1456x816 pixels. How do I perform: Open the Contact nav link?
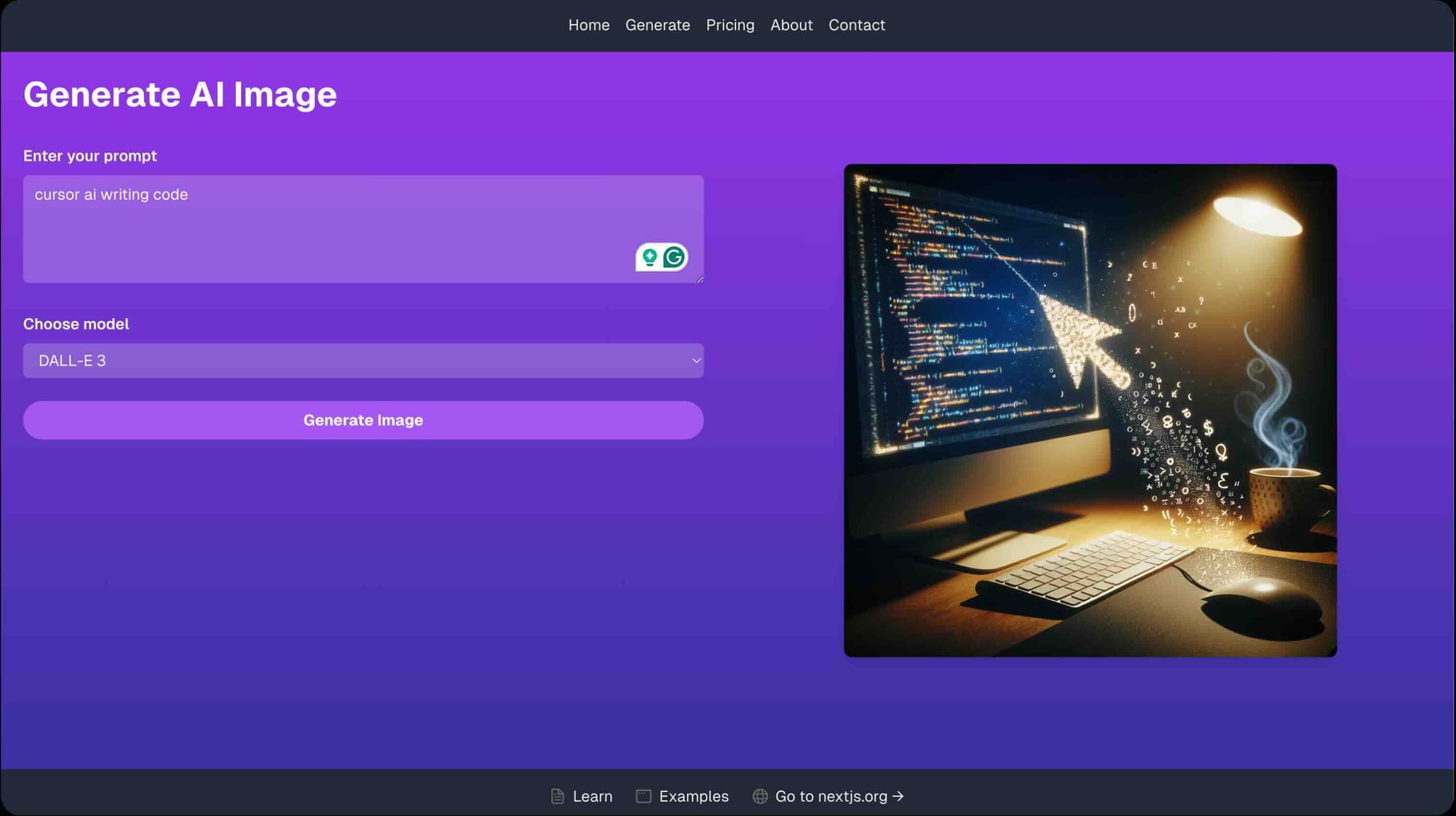tap(856, 25)
